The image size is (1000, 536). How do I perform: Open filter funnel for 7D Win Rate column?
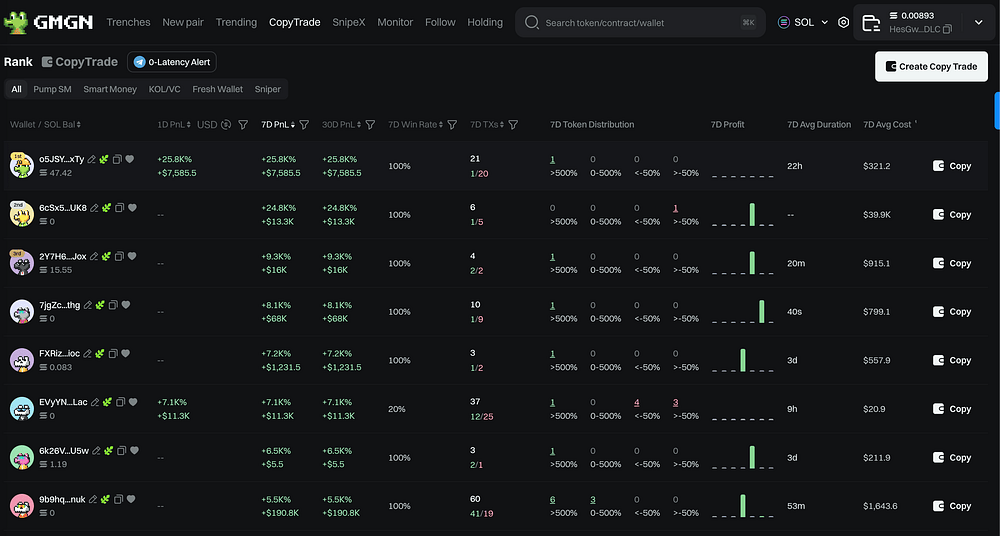coord(452,125)
